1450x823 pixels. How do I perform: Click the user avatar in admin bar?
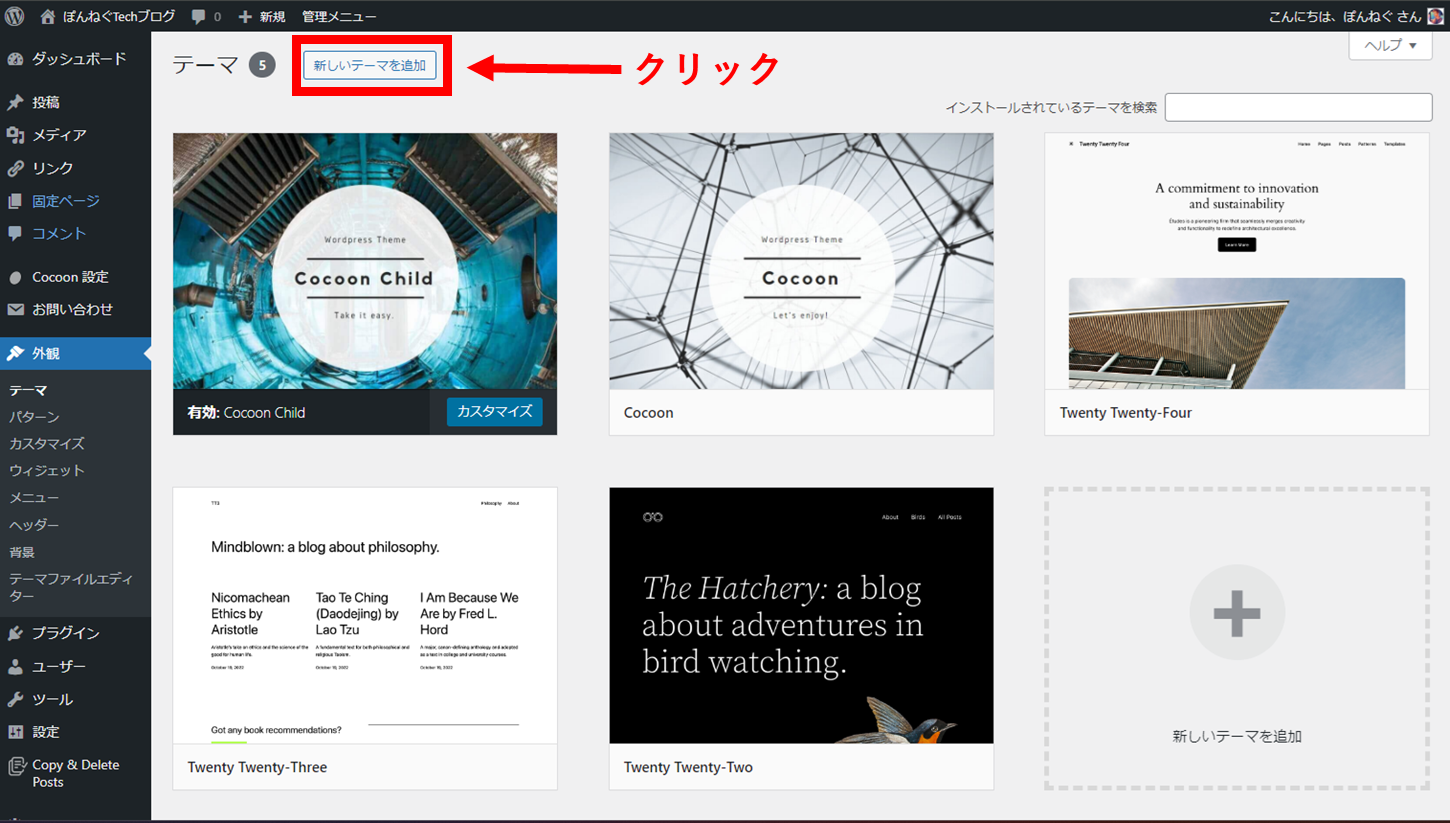point(1436,16)
